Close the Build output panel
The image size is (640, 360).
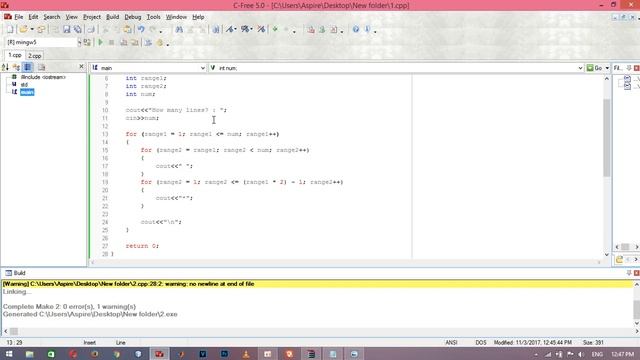(x=636, y=273)
